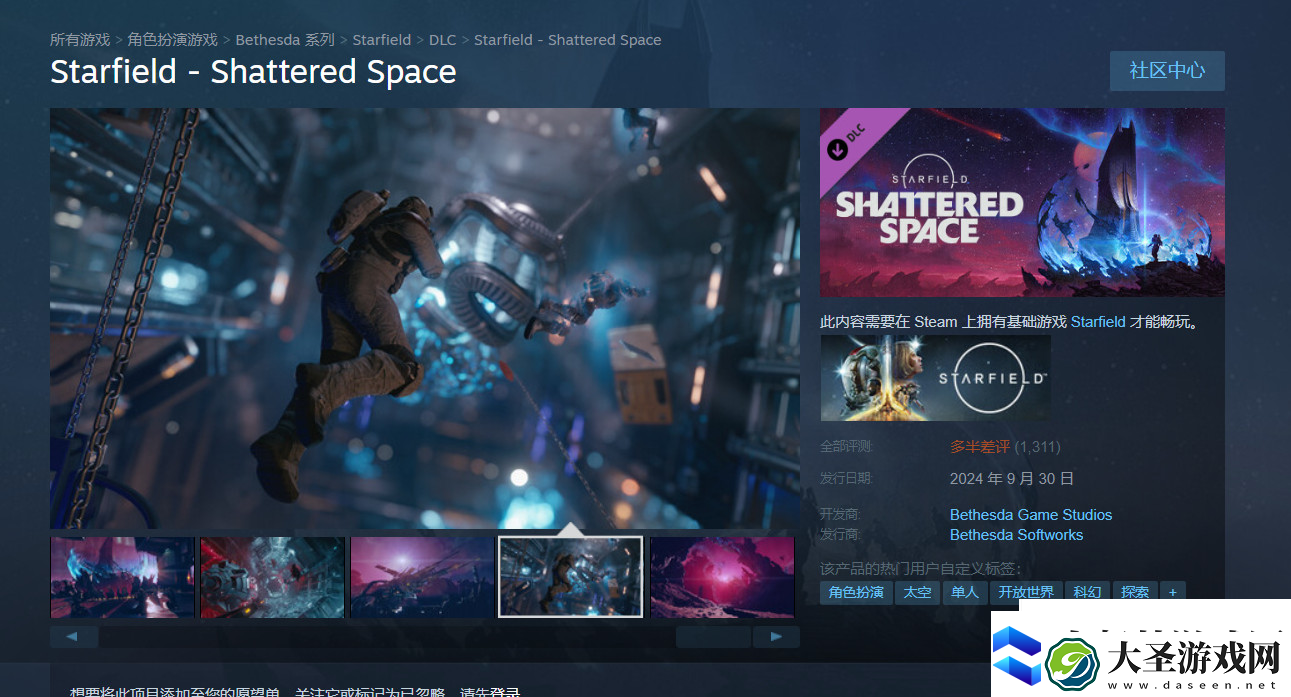Click the main astronaut screenshot image
Viewport: 1291px width, 697px height.
click(x=425, y=318)
